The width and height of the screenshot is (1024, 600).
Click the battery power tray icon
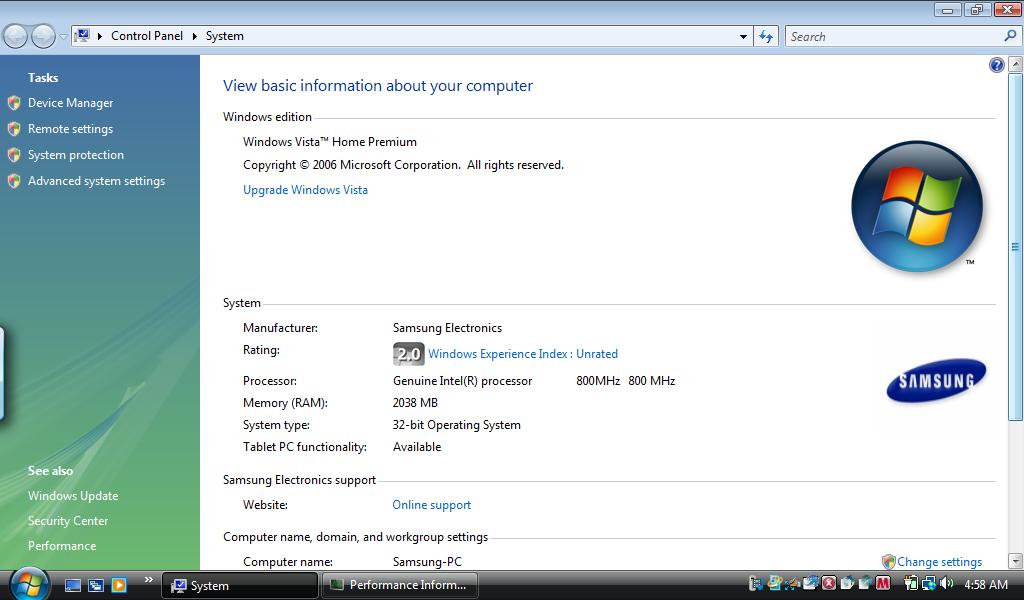910,583
